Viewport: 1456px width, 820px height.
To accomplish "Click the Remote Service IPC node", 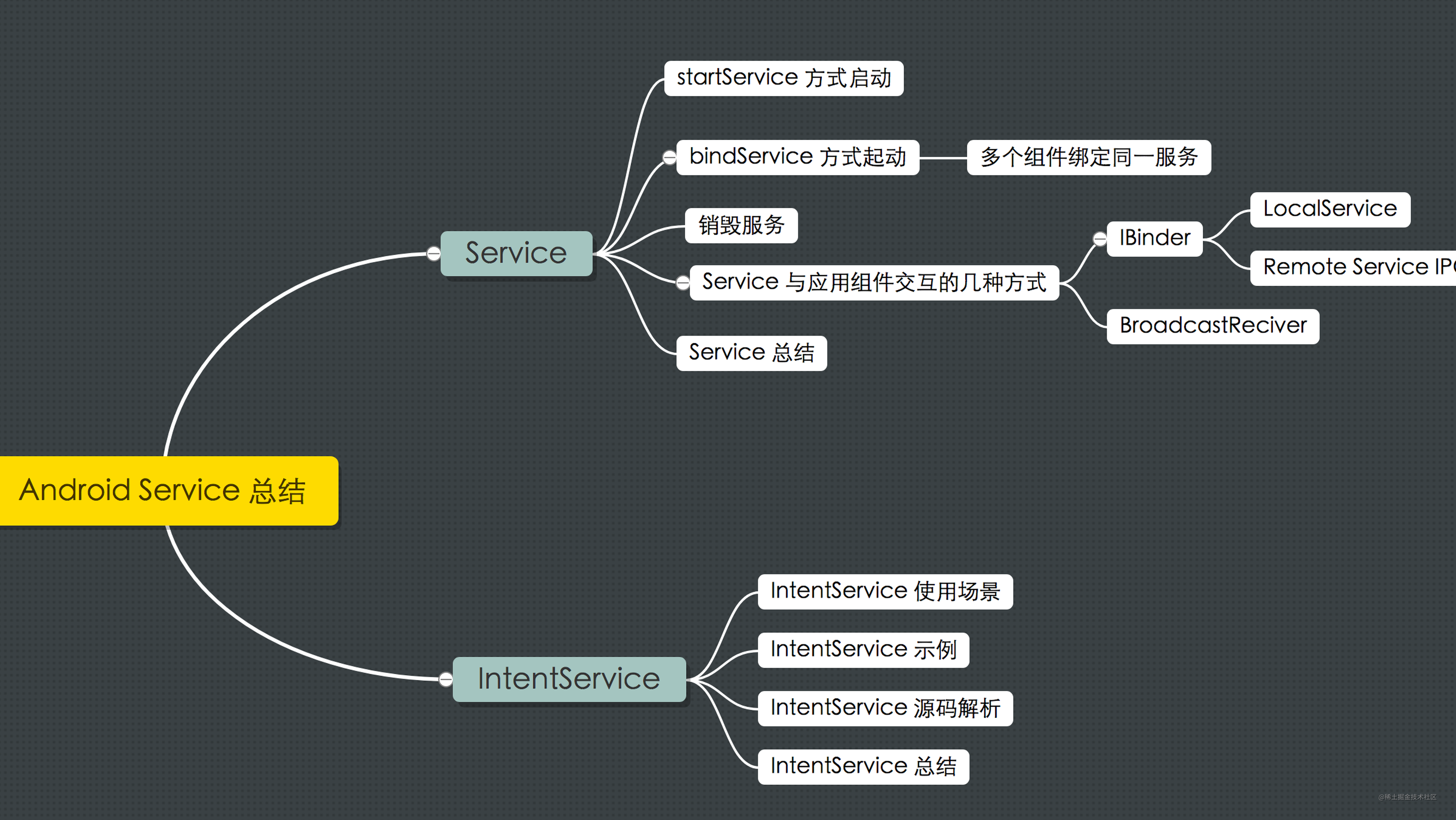I will click(x=1353, y=268).
